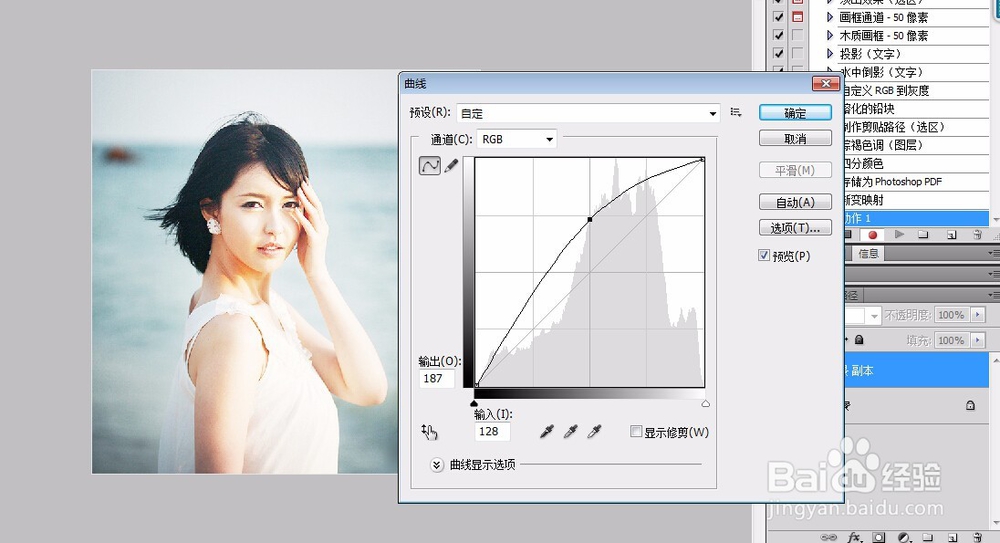Toggle the 预览(P) preview checkbox
Screen dimensions: 1000x543
click(x=764, y=255)
